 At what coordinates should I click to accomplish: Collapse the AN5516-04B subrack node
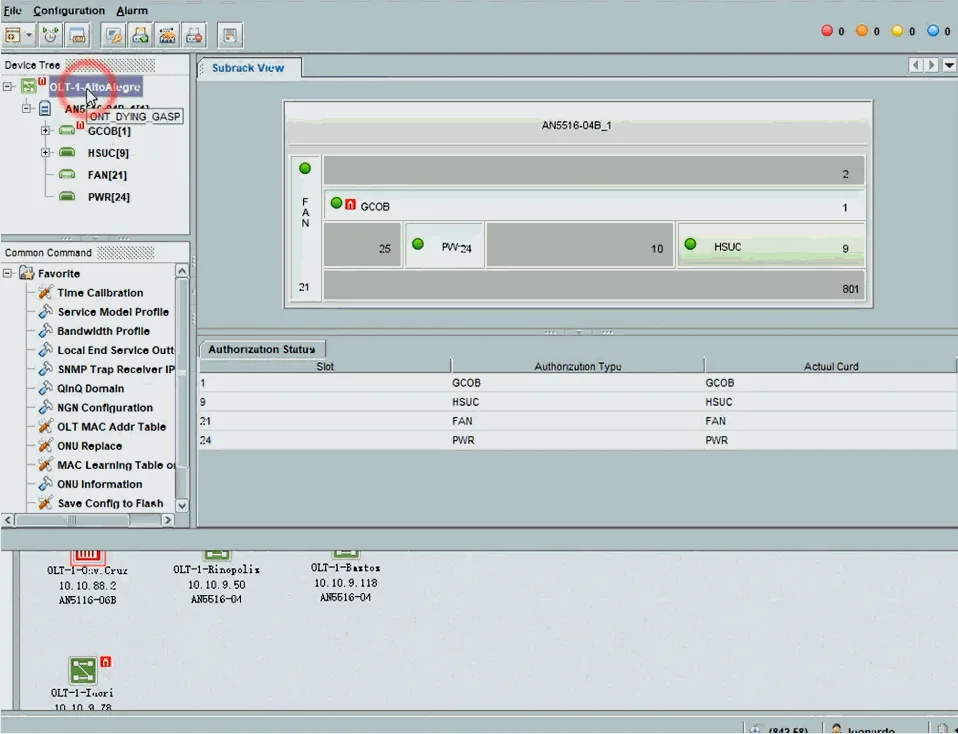click(26, 108)
